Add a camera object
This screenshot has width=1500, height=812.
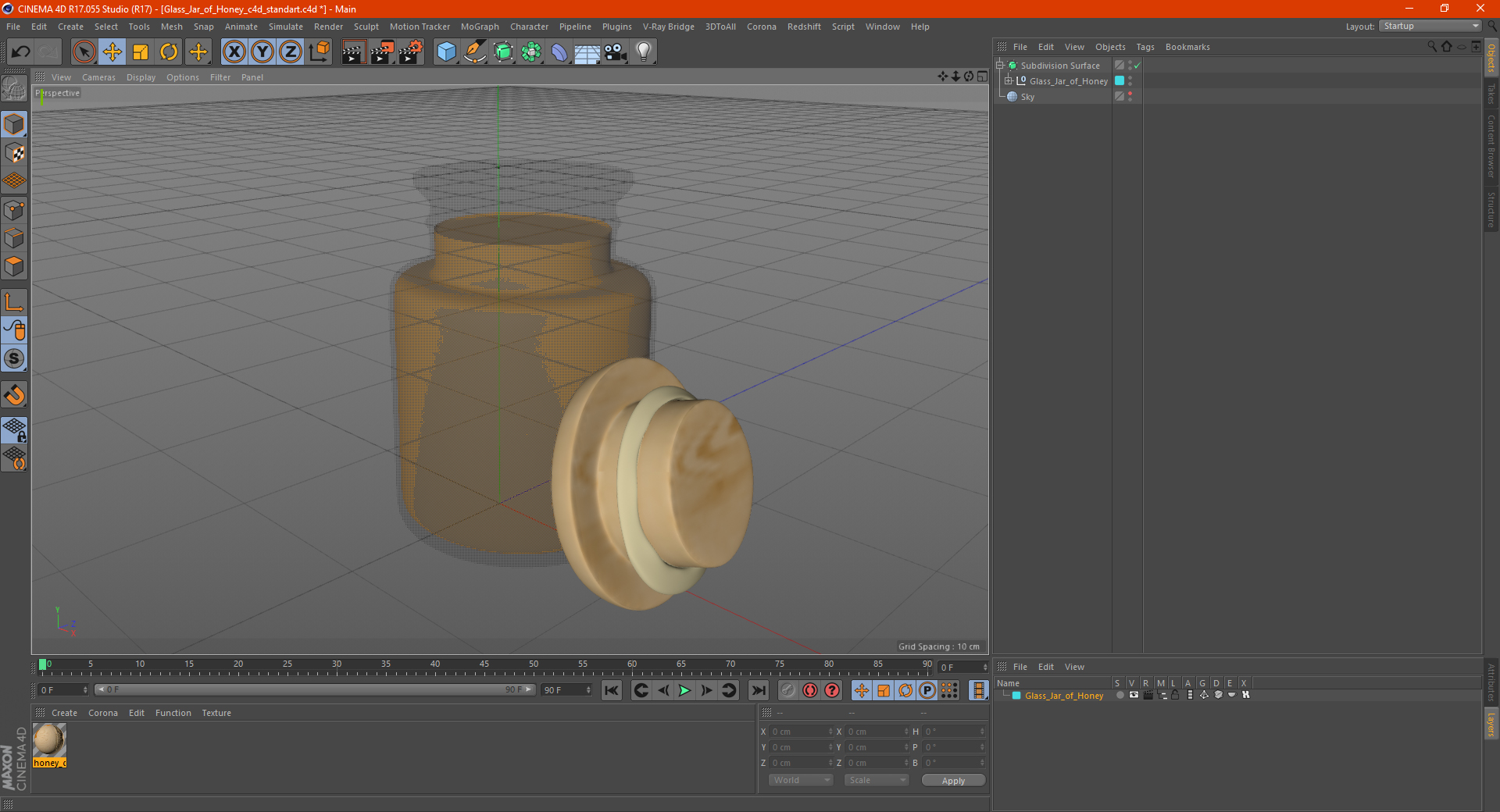(x=616, y=52)
